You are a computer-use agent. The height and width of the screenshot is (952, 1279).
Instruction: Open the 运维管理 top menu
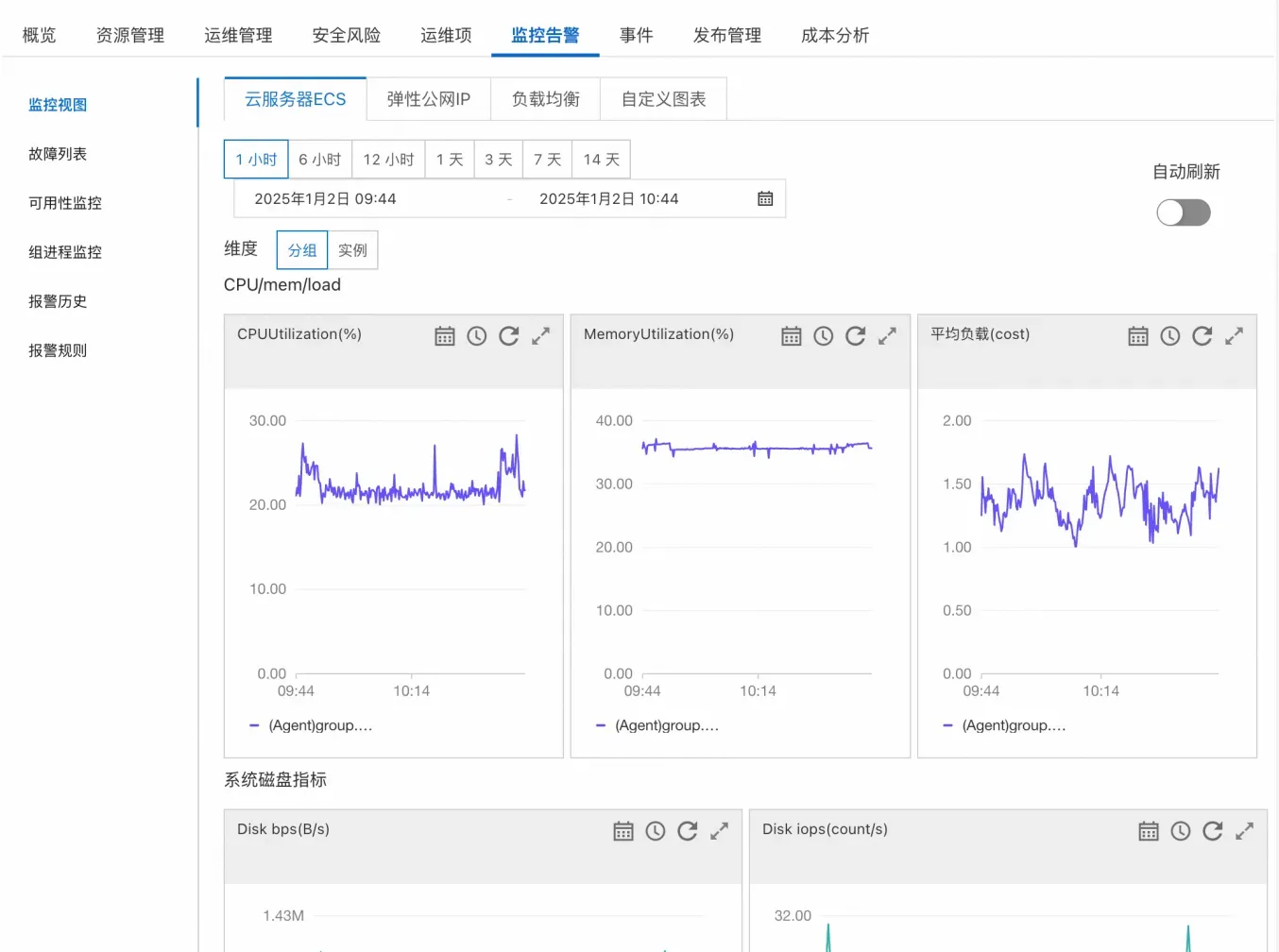[238, 36]
